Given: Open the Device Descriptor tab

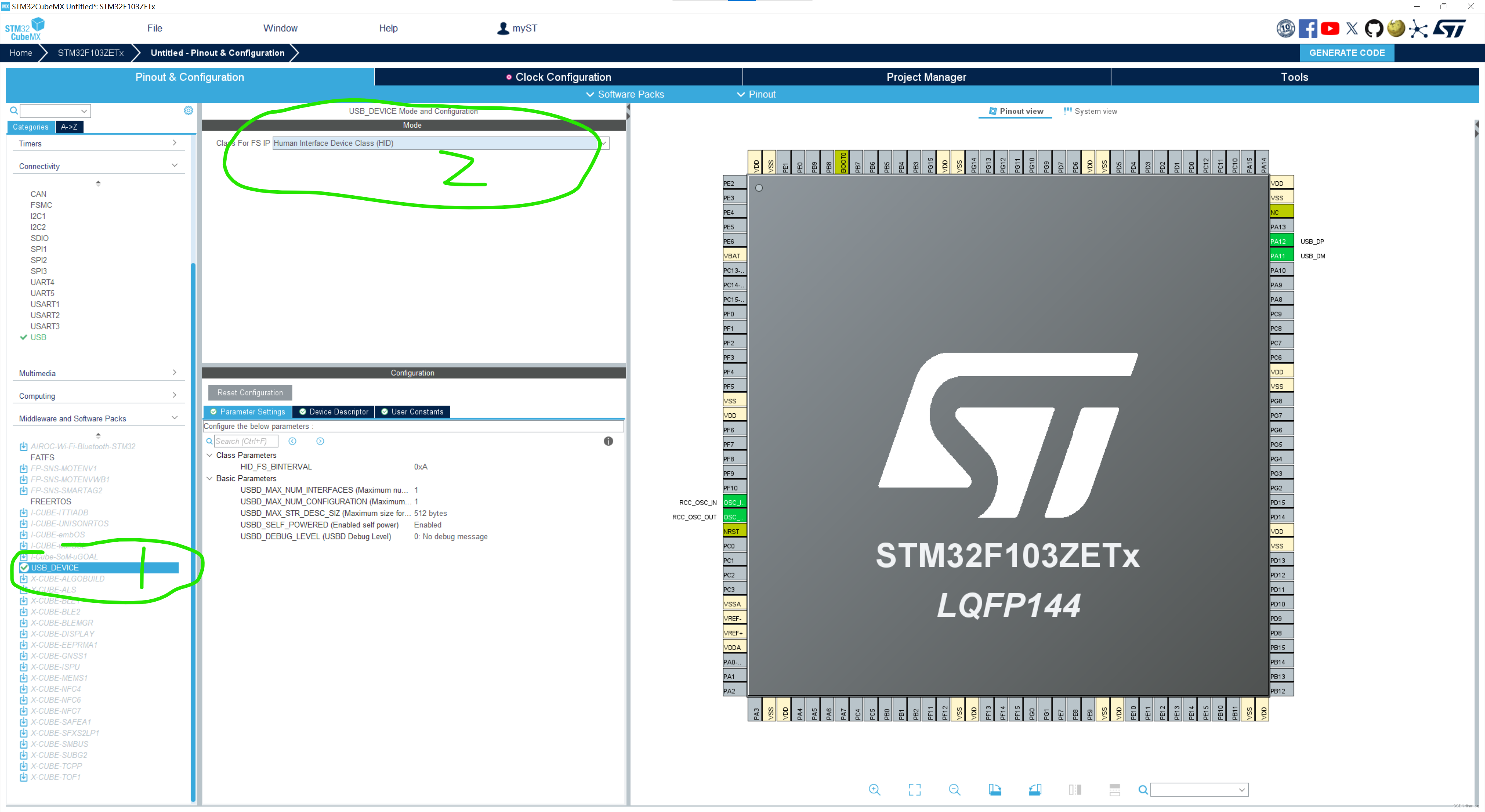Looking at the screenshot, I should [x=334, y=411].
